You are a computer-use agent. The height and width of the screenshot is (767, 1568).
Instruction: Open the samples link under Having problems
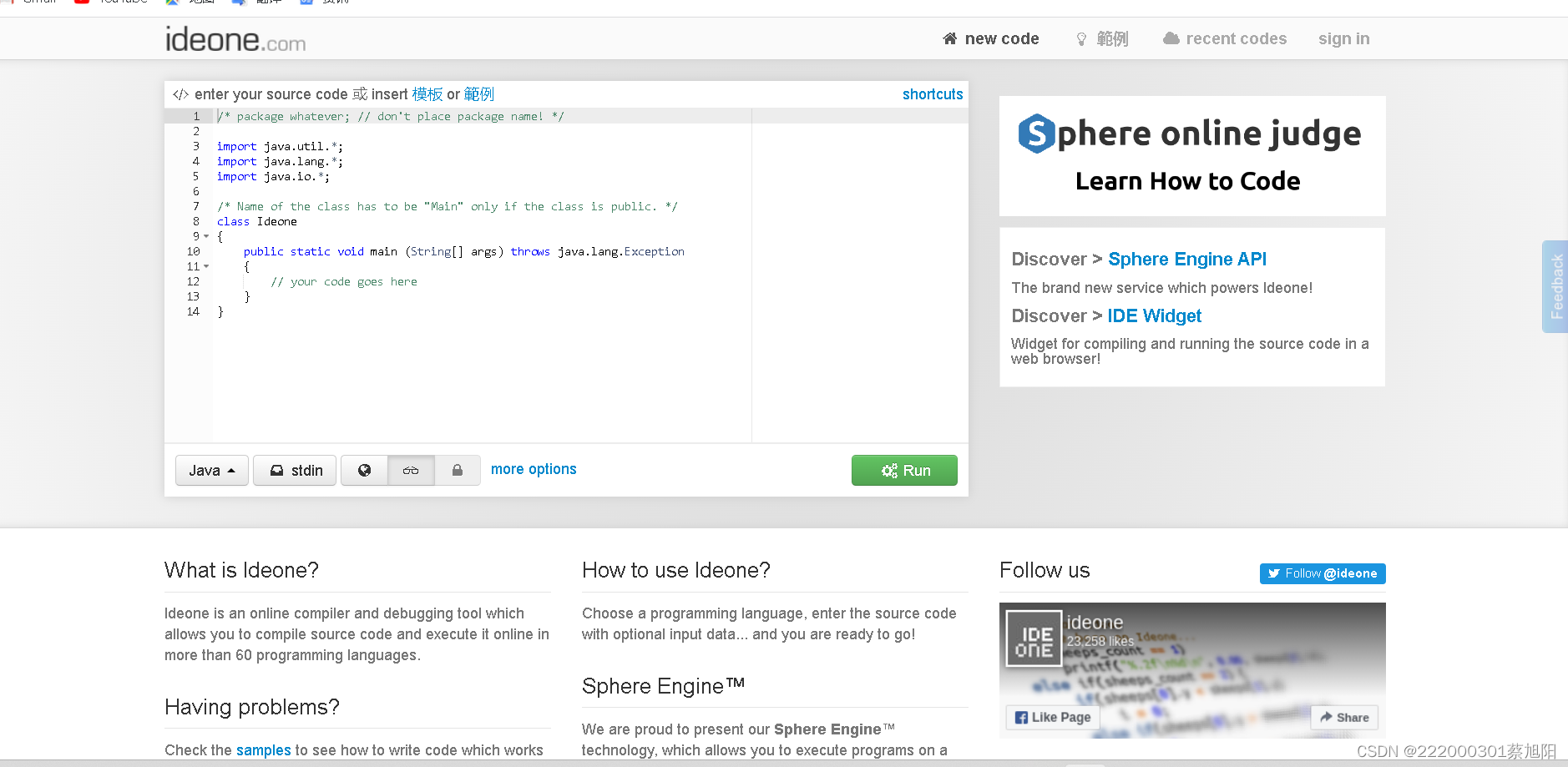[x=264, y=749]
